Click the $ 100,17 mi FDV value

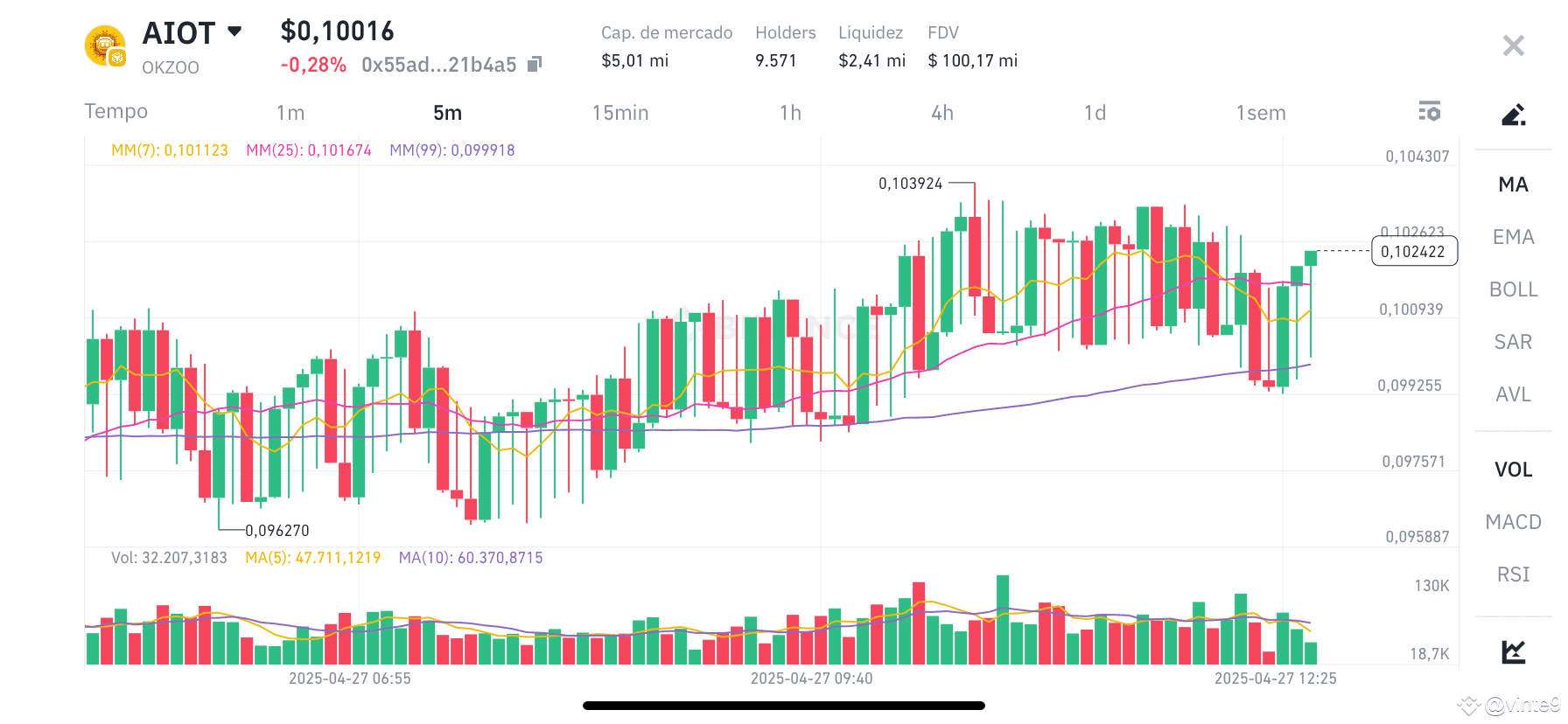click(973, 60)
